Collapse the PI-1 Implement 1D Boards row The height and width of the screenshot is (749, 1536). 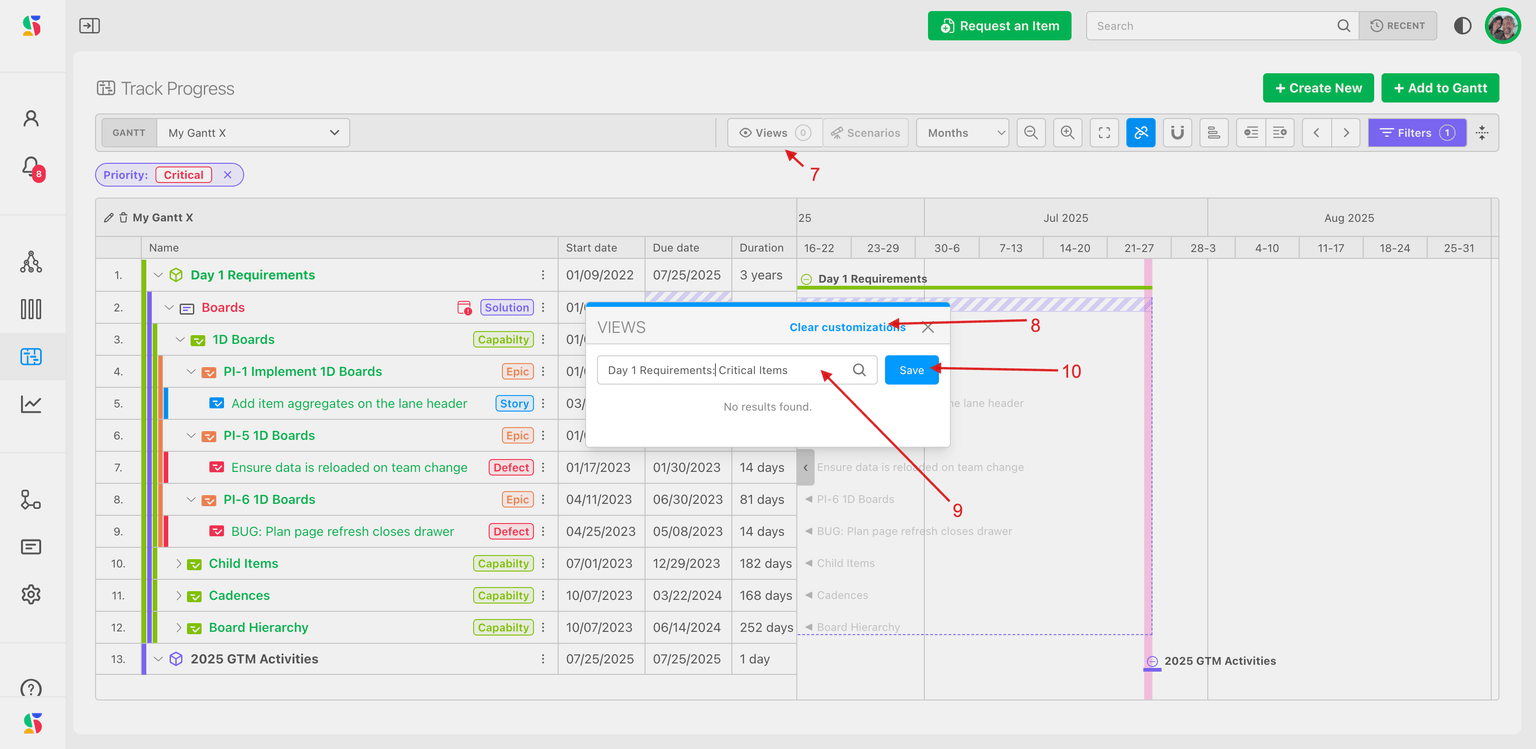point(192,372)
